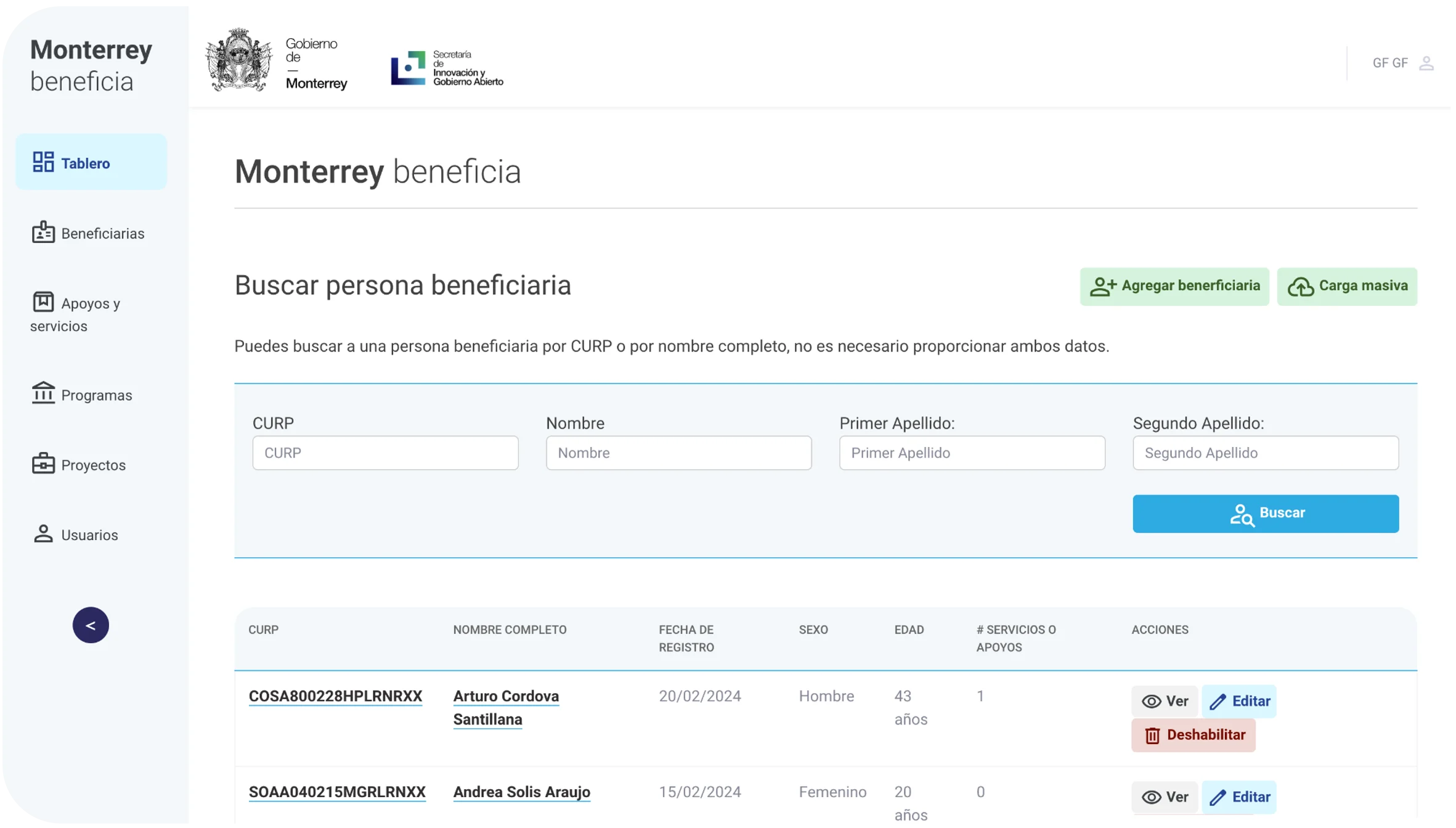1456x828 pixels.
Task: Click Deshabilitar for Arturo Cordova Santillana
Action: [1194, 736]
